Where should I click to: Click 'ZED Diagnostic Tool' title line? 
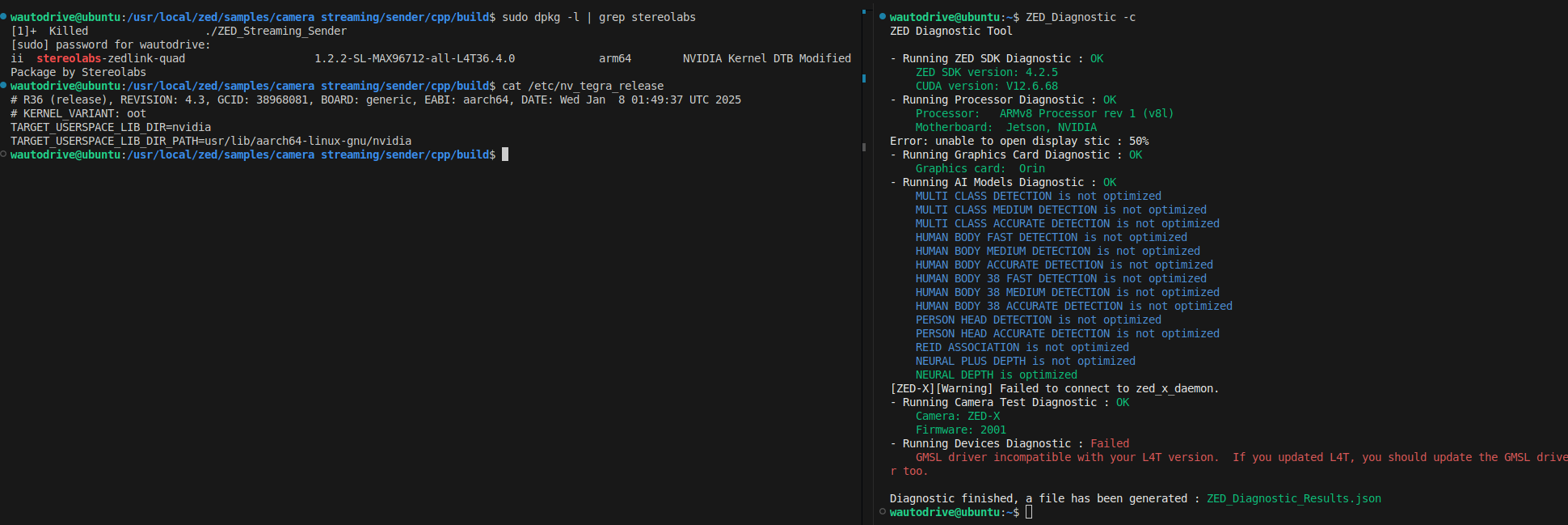[951, 31]
